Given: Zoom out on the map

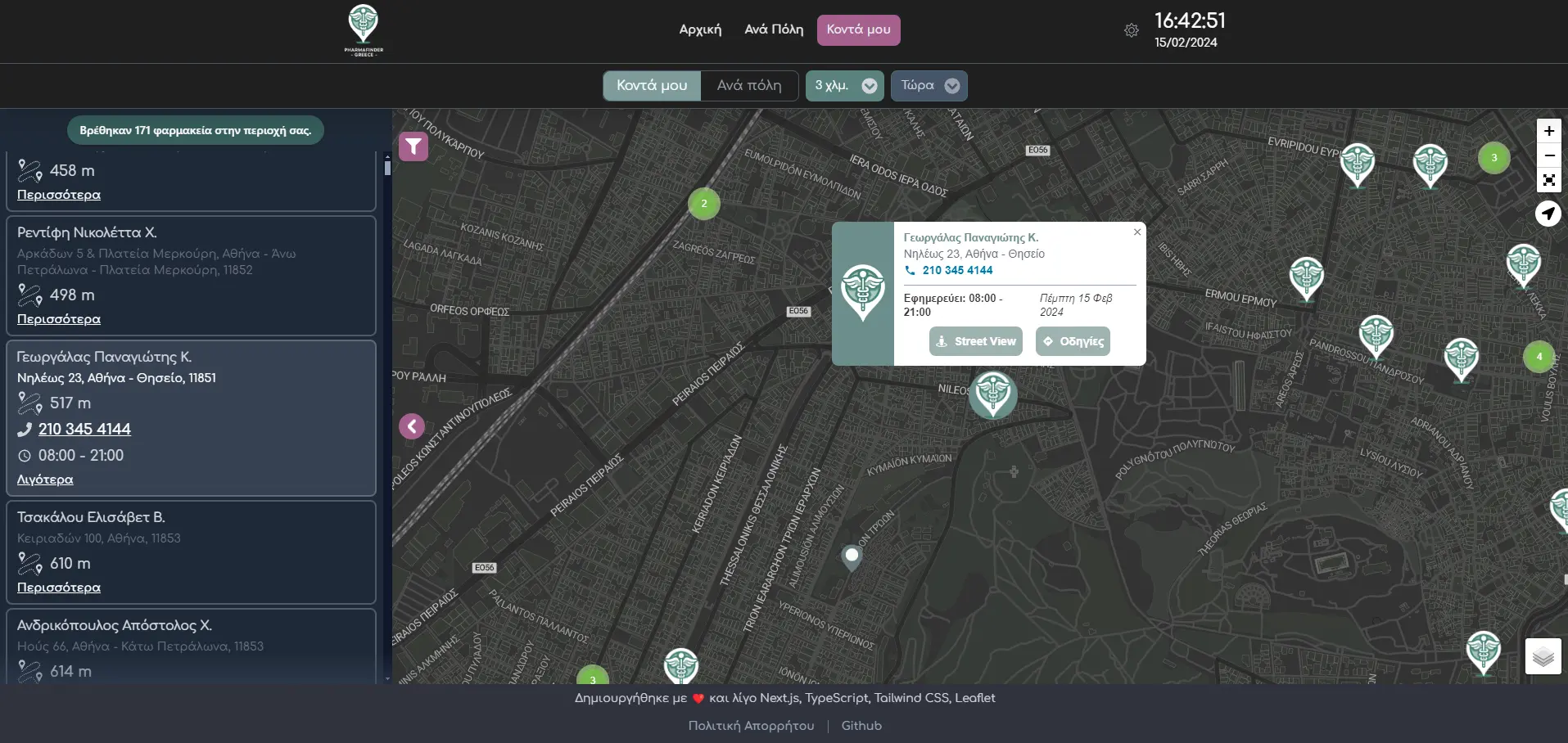Looking at the screenshot, I should [1548, 155].
